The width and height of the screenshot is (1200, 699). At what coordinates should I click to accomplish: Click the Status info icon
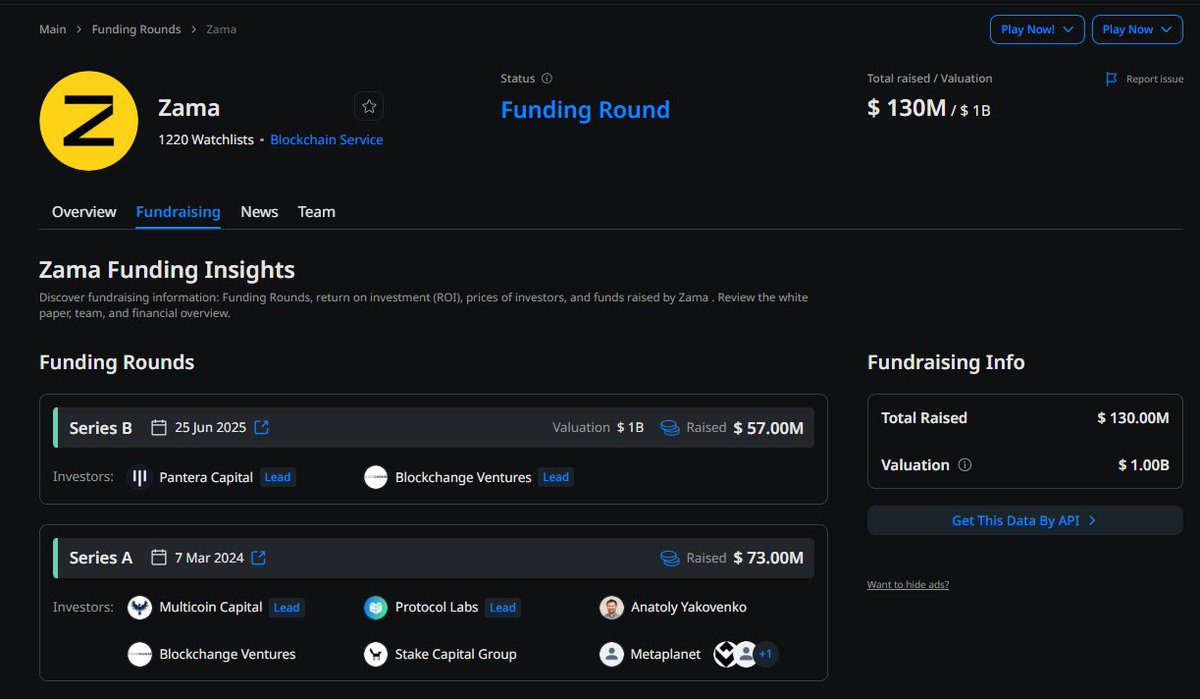tap(547, 78)
